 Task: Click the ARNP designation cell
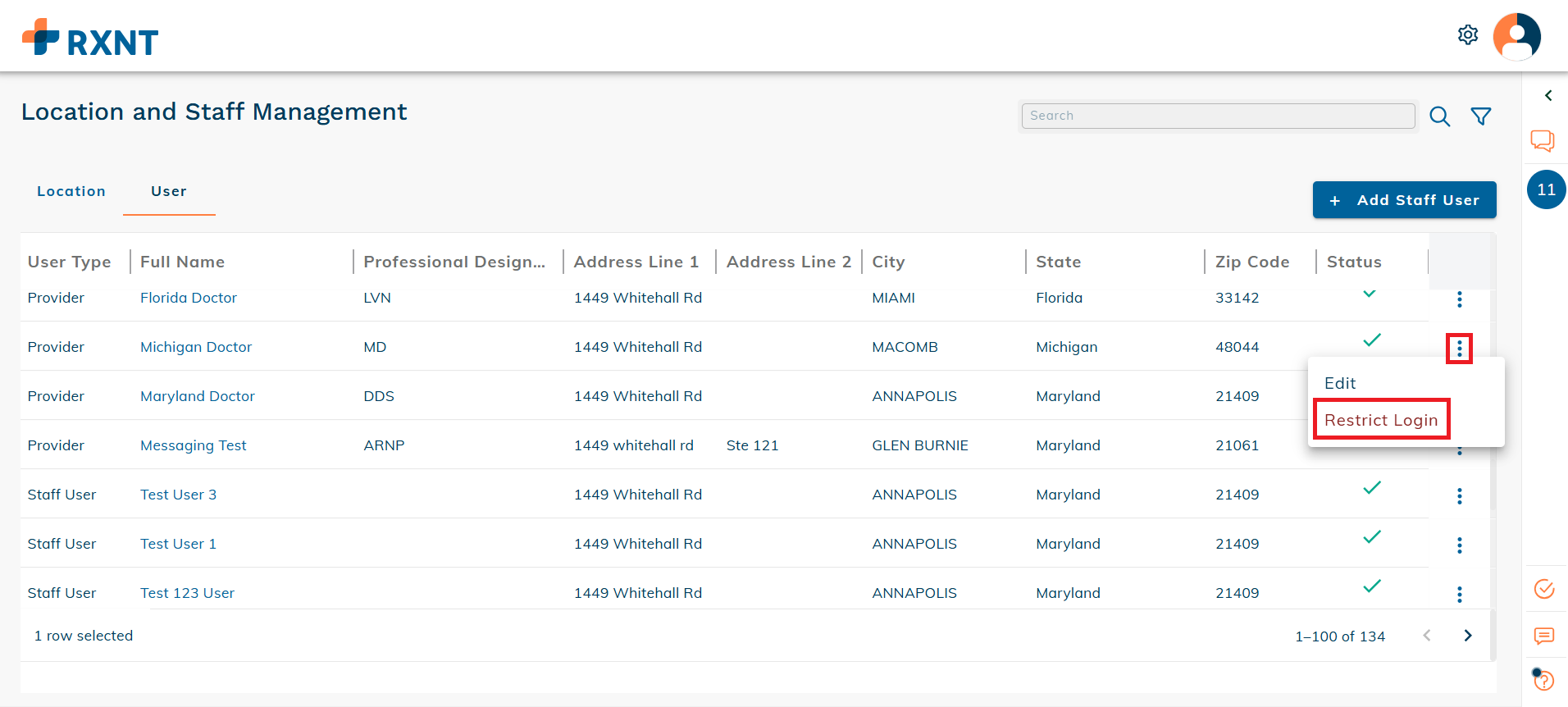385,445
